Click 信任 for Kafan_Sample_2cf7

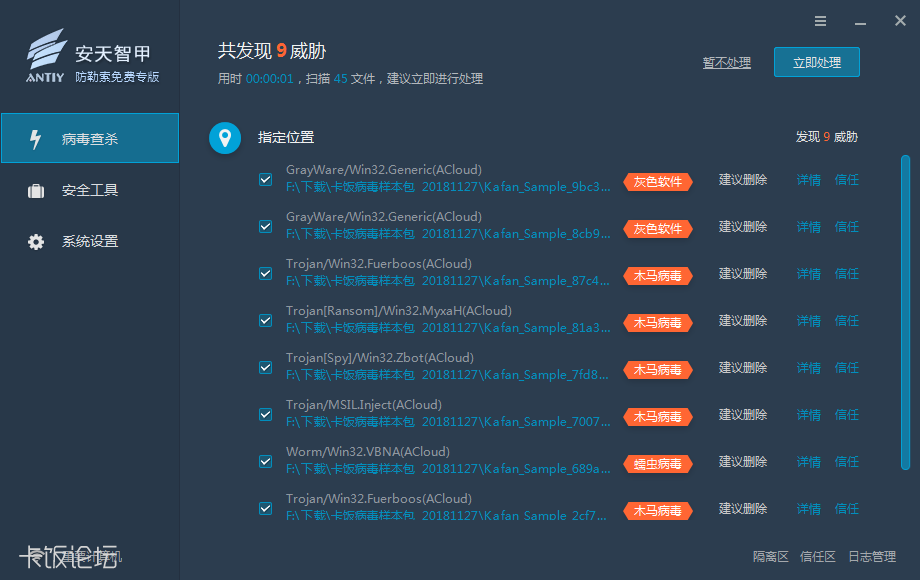click(847, 509)
